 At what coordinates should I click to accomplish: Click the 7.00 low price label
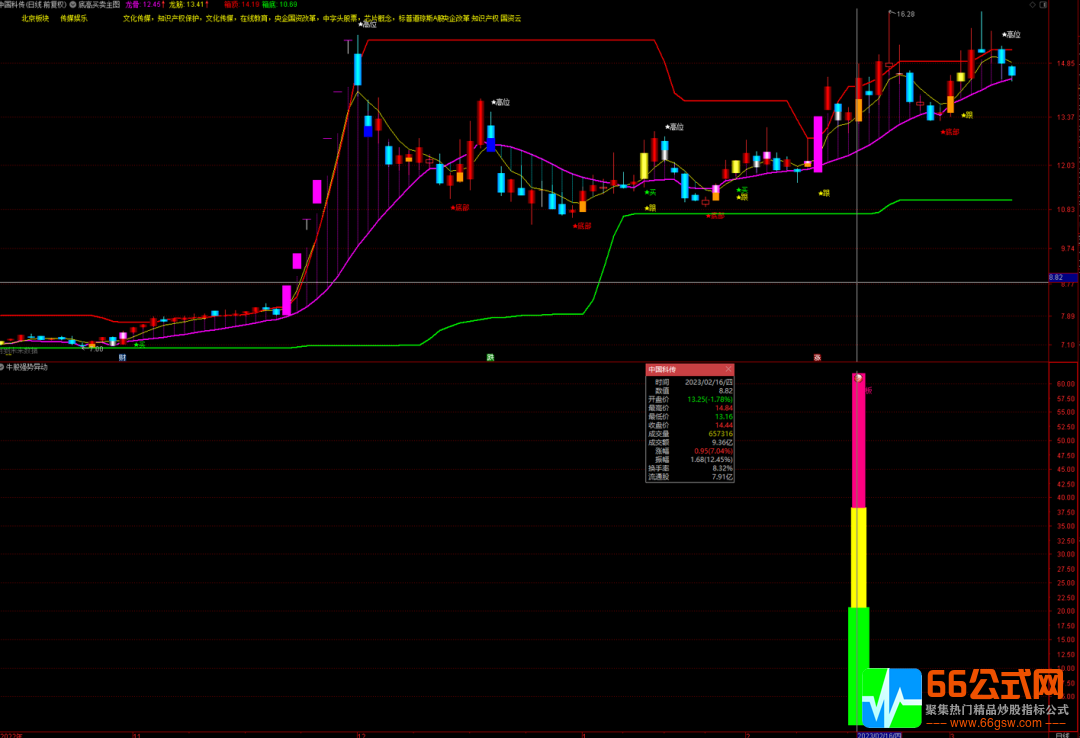click(96, 349)
